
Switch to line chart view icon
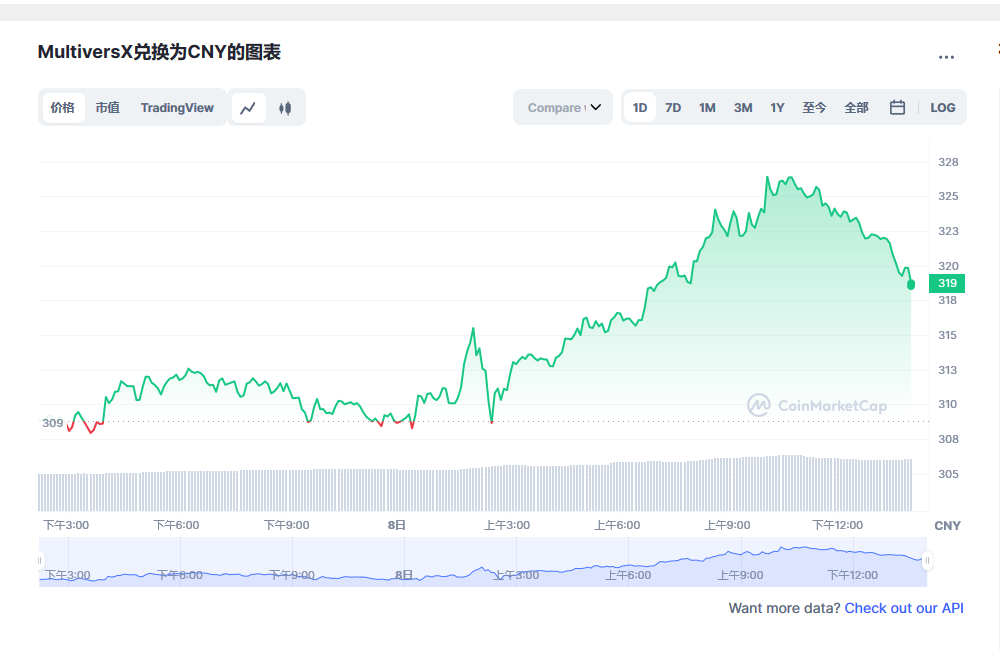[248, 108]
